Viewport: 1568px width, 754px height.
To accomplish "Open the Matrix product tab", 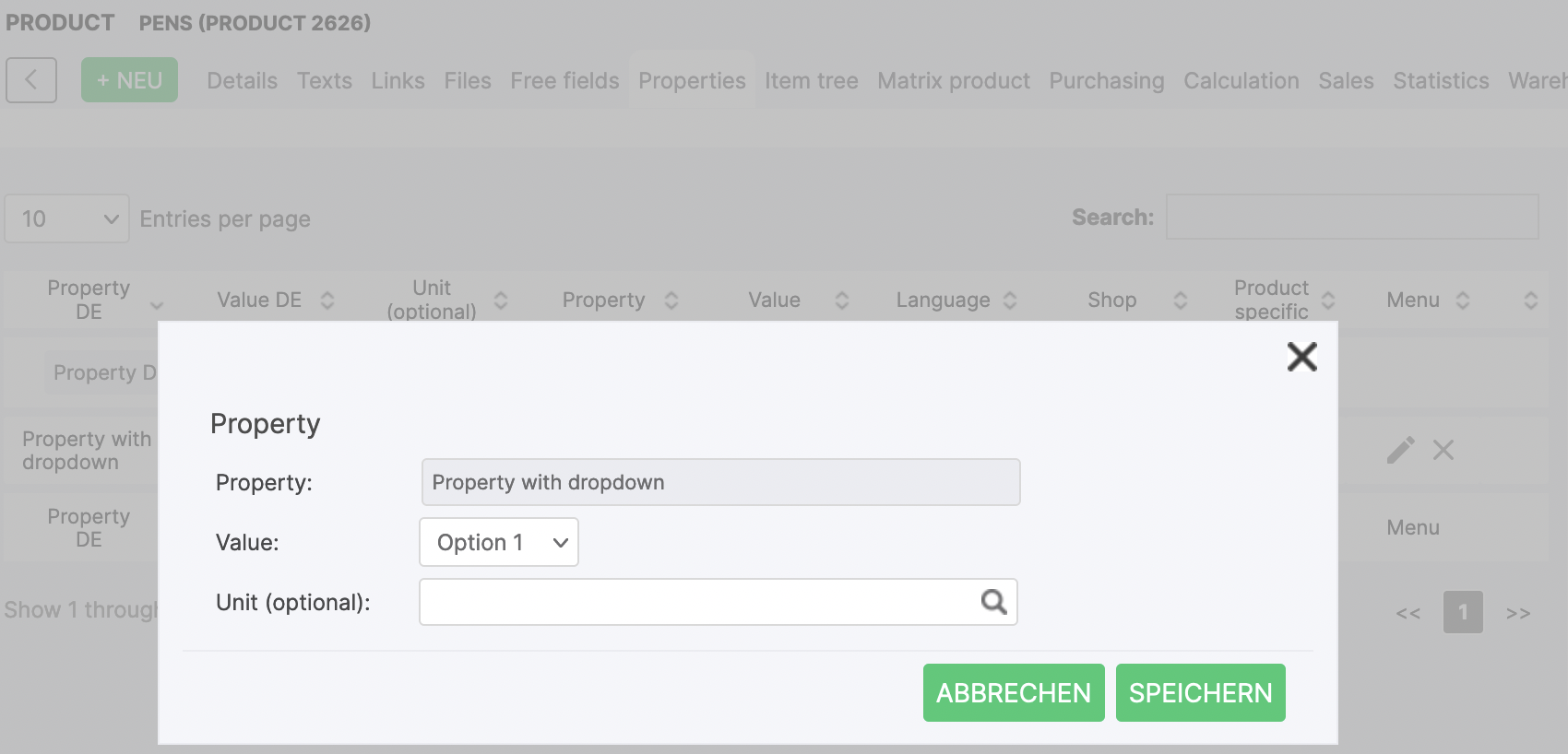I will point(953,81).
